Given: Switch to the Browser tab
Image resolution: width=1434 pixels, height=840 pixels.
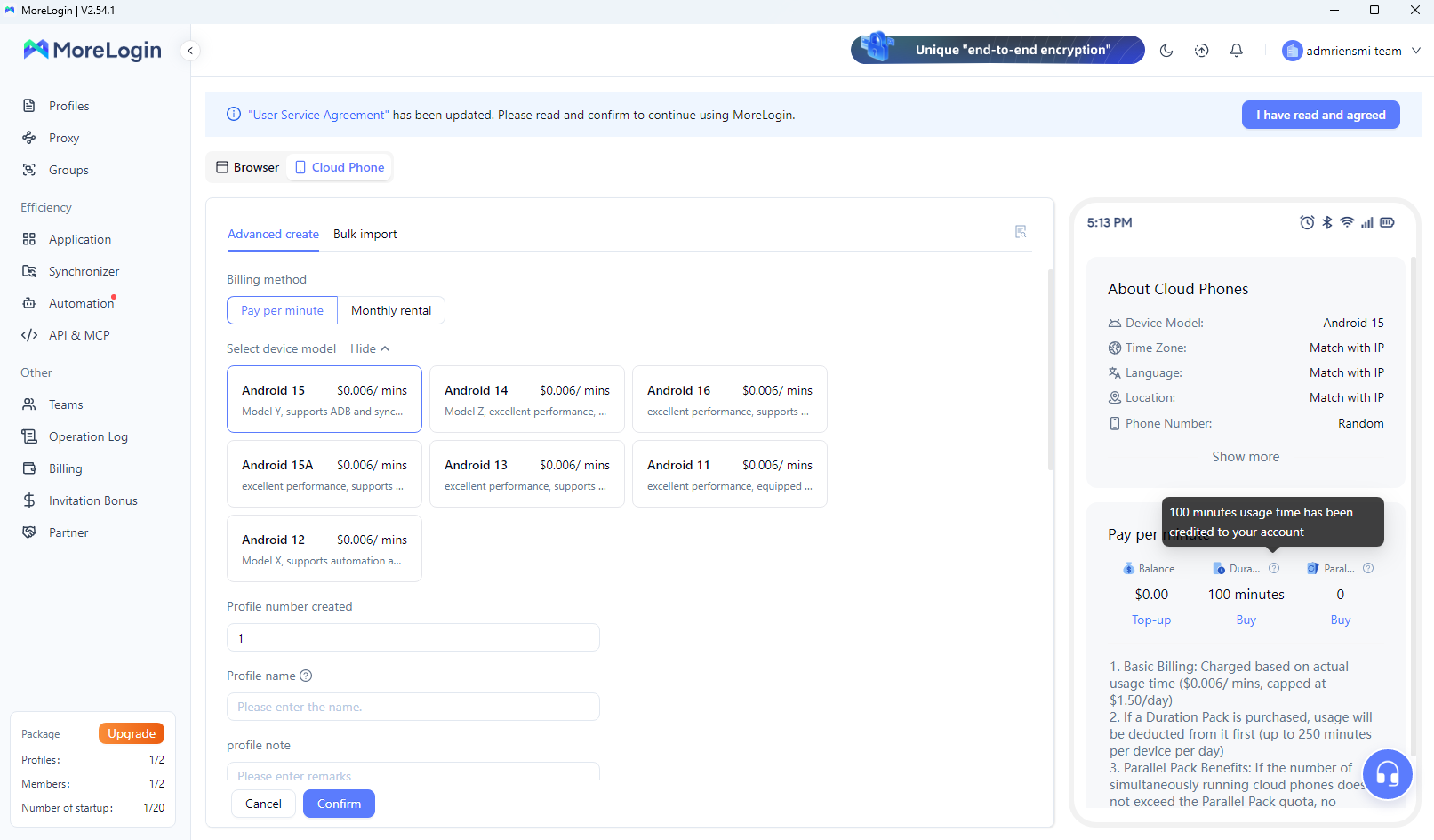Looking at the screenshot, I should click(247, 167).
